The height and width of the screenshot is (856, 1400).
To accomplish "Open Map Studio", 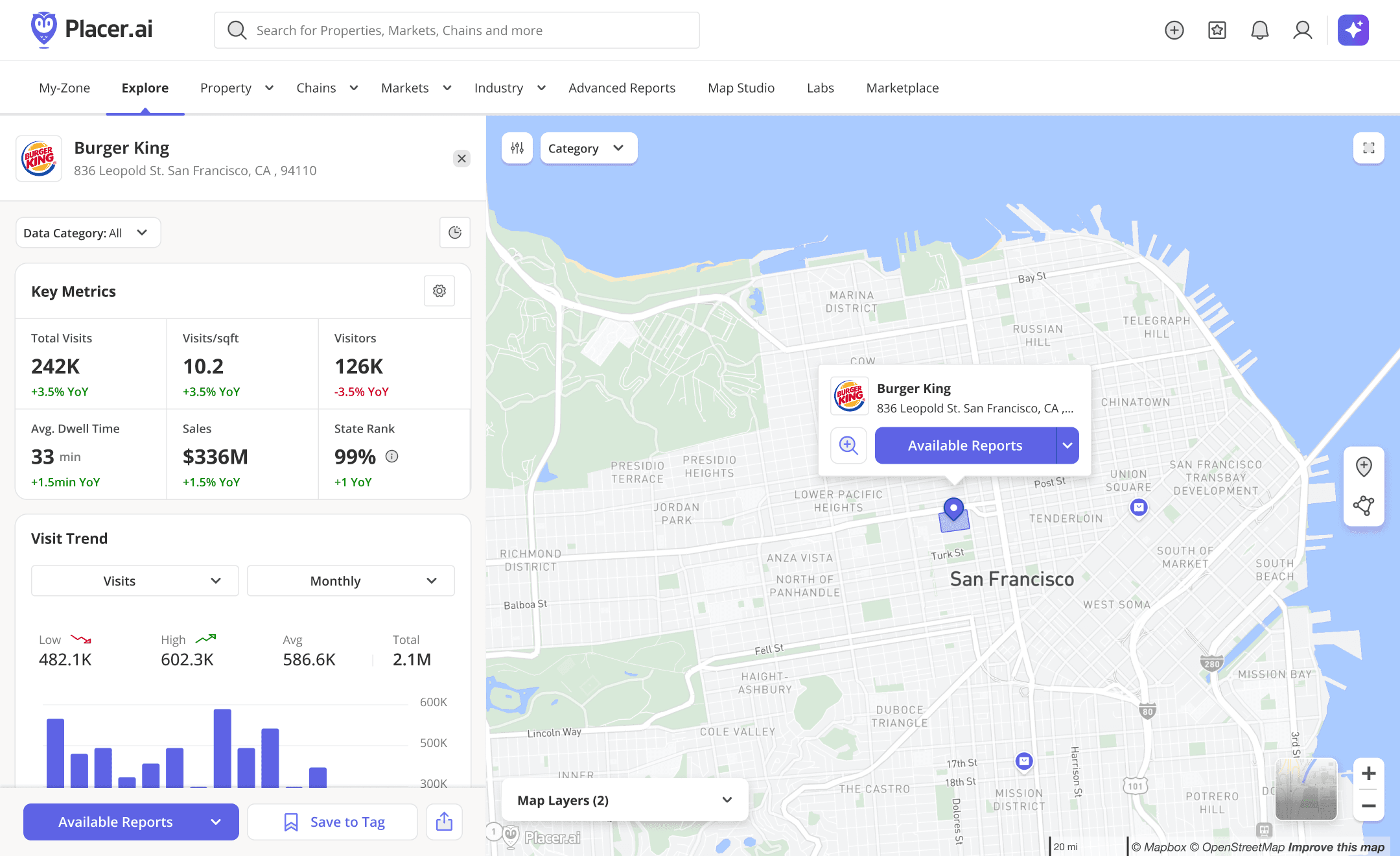I will [x=741, y=88].
